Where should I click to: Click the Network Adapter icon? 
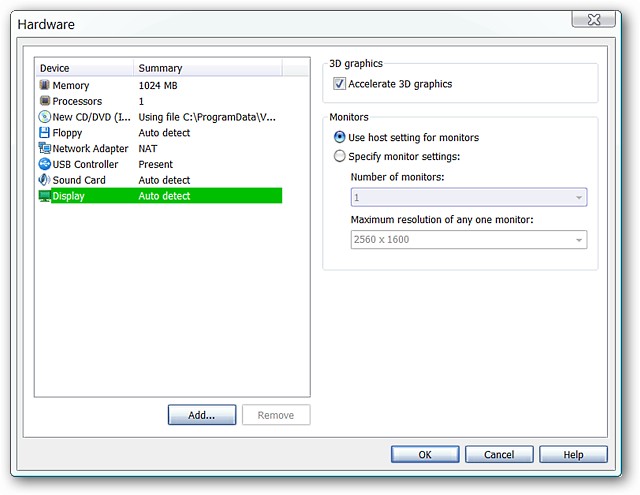point(44,148)
